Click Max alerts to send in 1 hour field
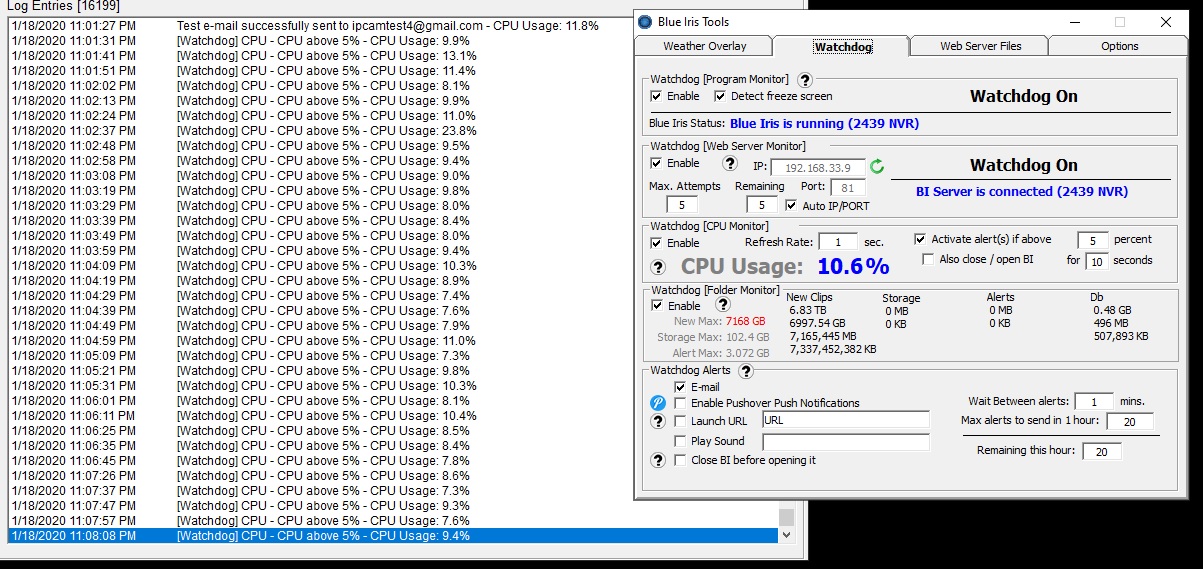Image resolution: width=1203 pixels, height=569 pixels. [x=1130, y=421]
